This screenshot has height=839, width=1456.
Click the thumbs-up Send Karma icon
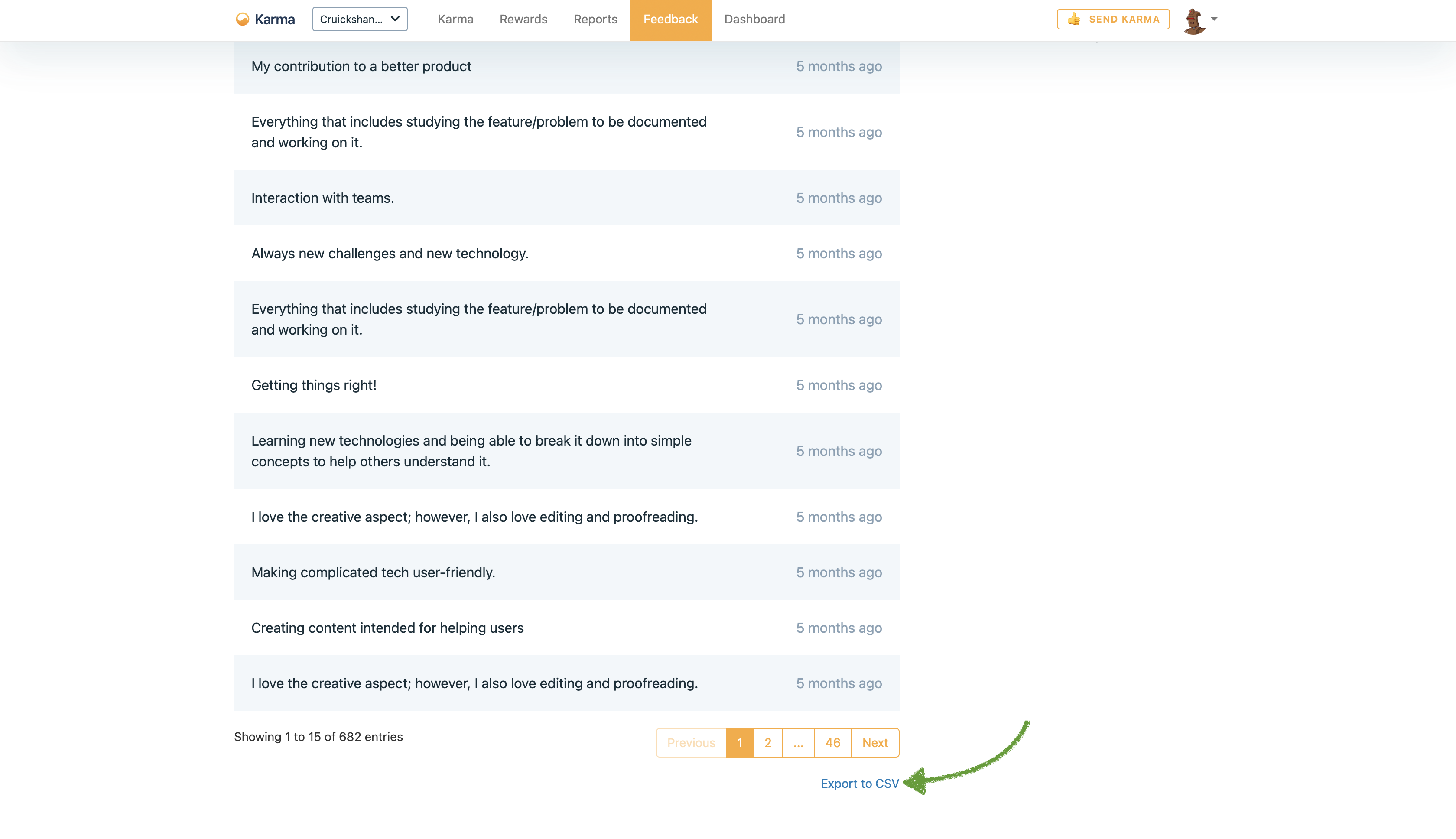tap(1073, 20)
